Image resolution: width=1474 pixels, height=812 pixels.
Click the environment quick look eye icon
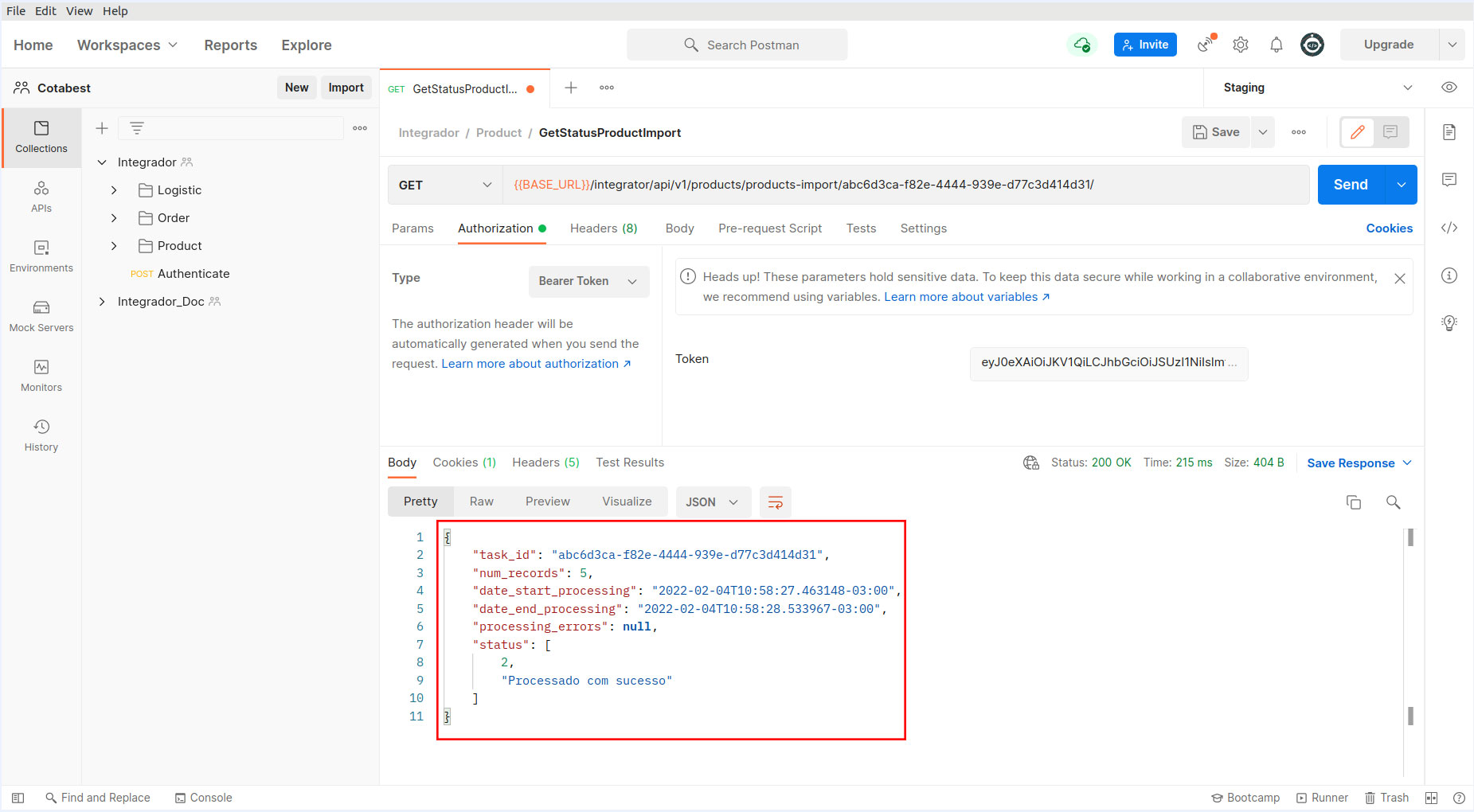(1449, 88)
